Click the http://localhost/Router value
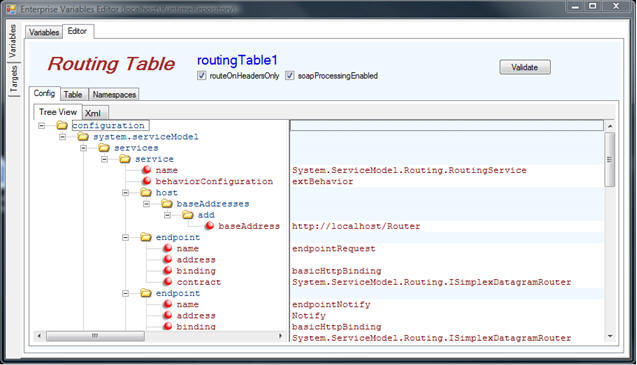 (x=356, y=226)
